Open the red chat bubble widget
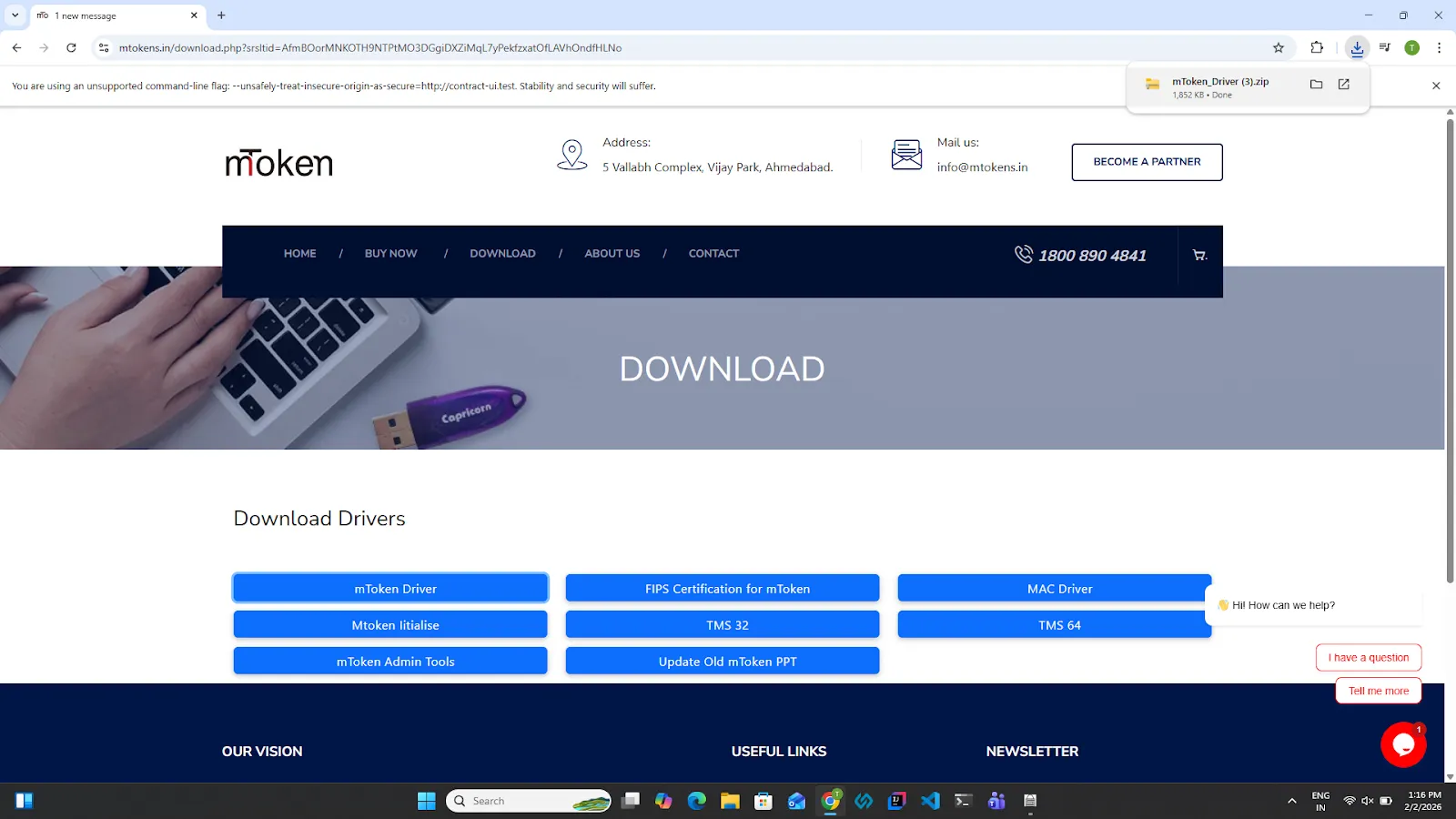 1403,744
